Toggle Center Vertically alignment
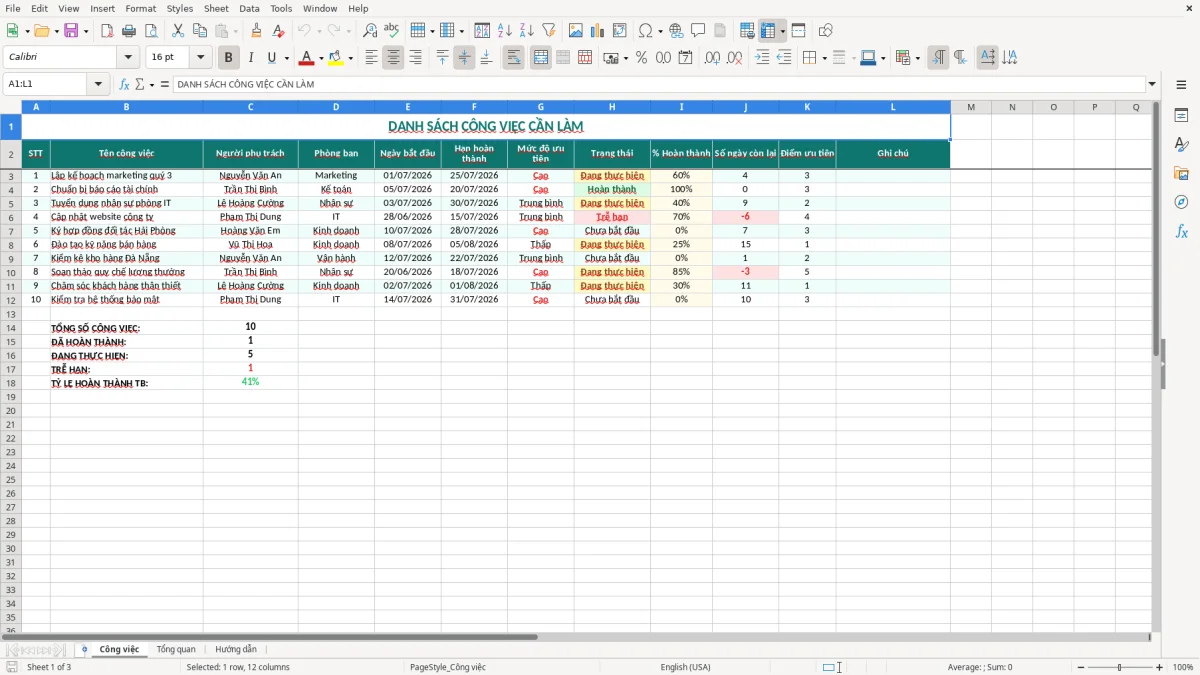The height and width of the screenshot is (675, 1200). 464,58
